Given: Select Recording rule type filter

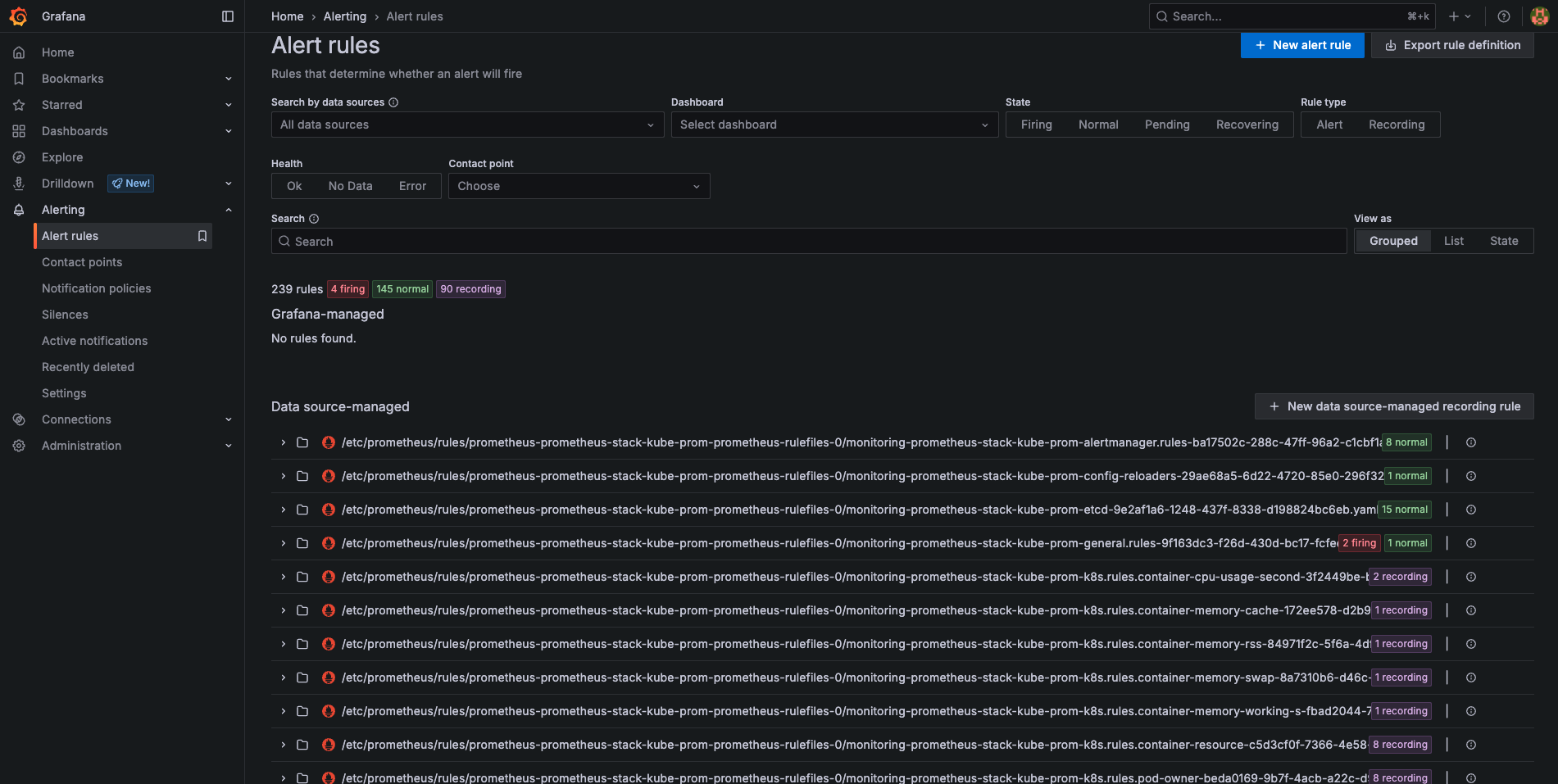Looking at the screenshot, I should coord(1397,125).
